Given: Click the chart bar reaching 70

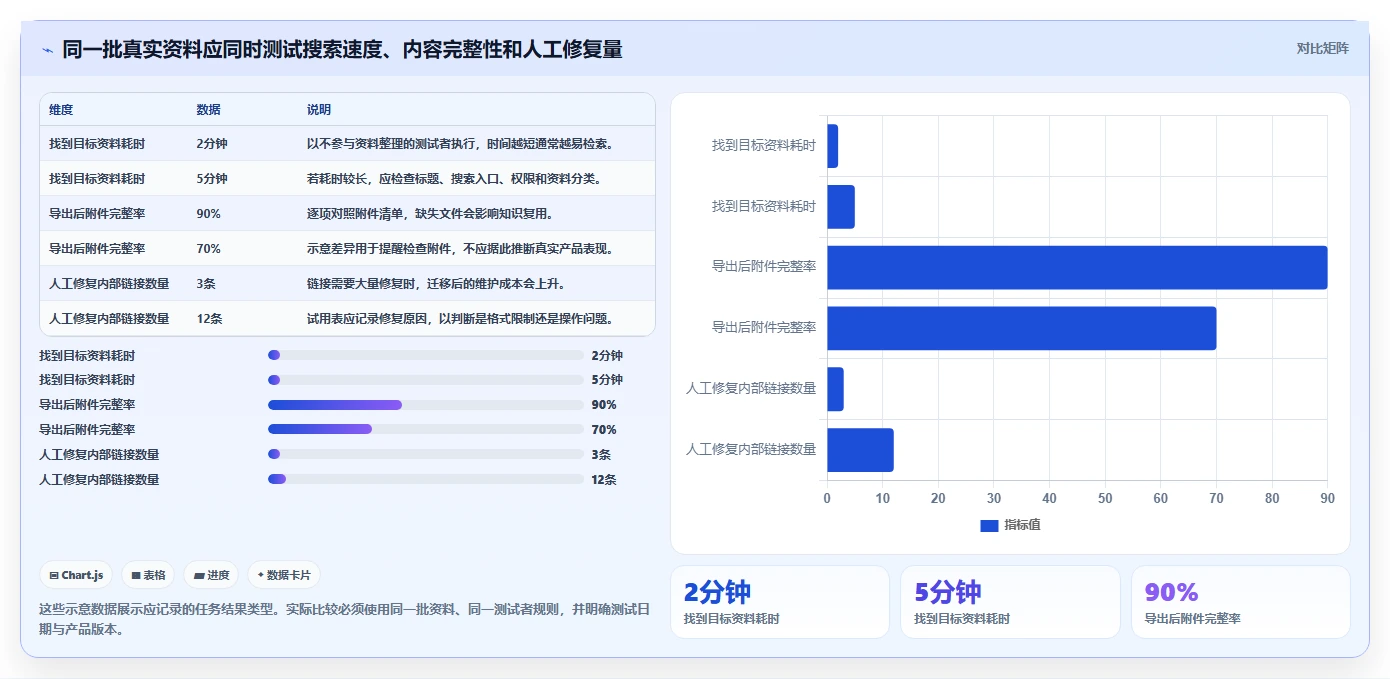Looking at the screenshot, I should coord(1021,328).
